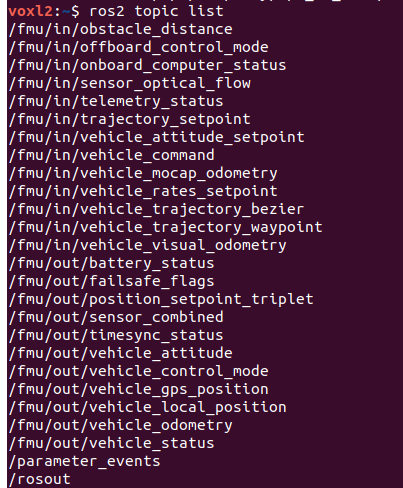The width and height of the screenshot is (403, 488).
Task: Click /fmu/in/trajectory_setpoint topic
Action: (x=130, y=119)
